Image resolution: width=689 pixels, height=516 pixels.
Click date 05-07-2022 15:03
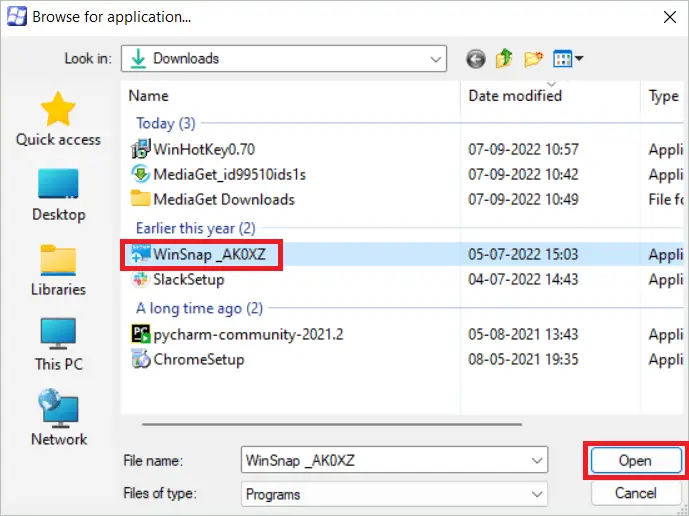click(x=523, y=254)
